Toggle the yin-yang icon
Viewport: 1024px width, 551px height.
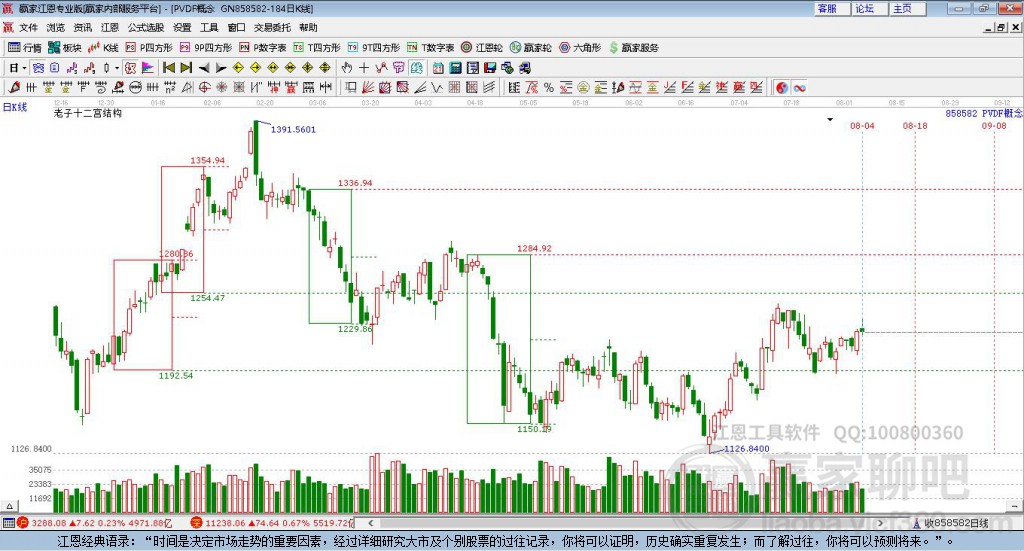click(782, 87)
